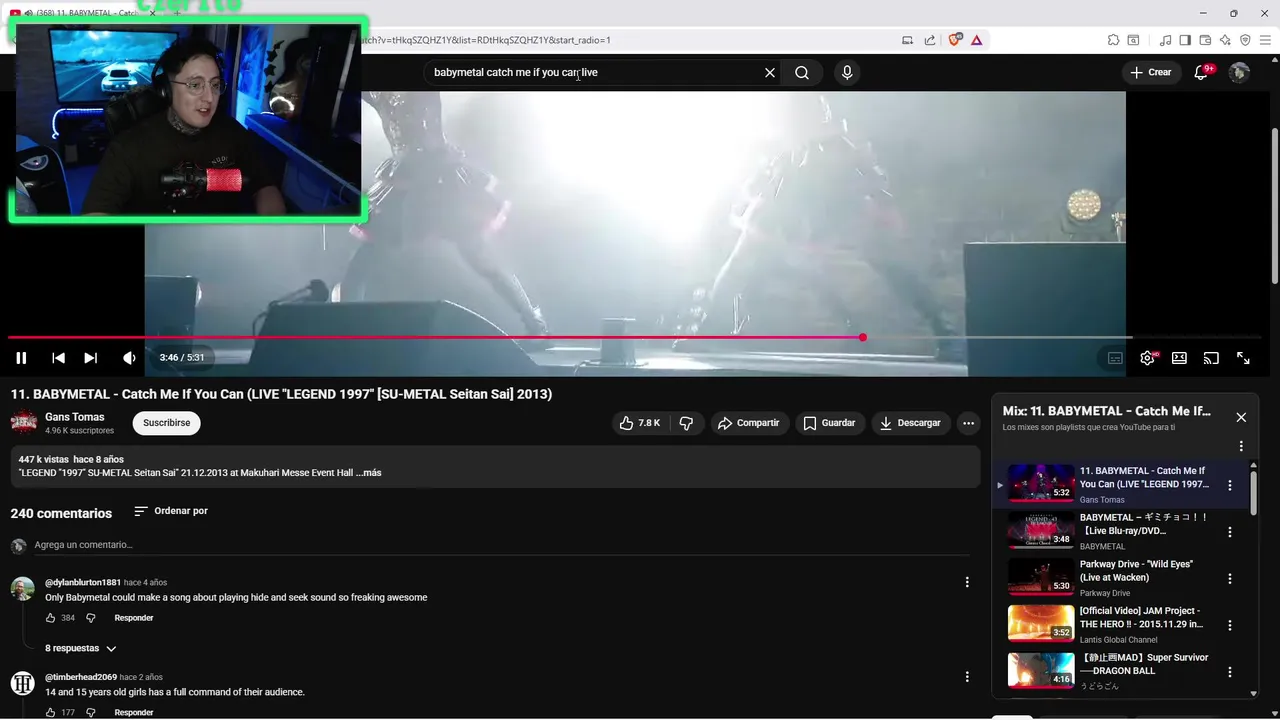Reply to @timberhead2069's comment
Viewport: 1280px width, 720px height.
click(134, 712)
